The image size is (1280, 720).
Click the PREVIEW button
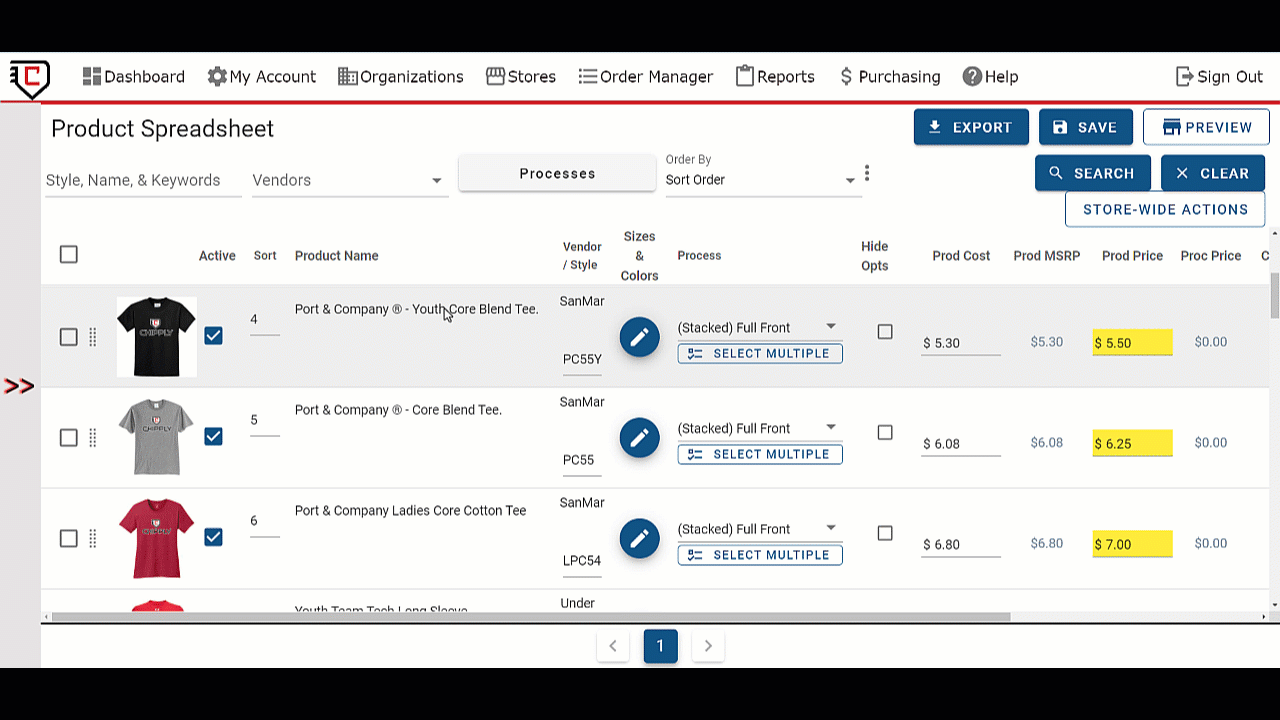tap(1206, 127)
